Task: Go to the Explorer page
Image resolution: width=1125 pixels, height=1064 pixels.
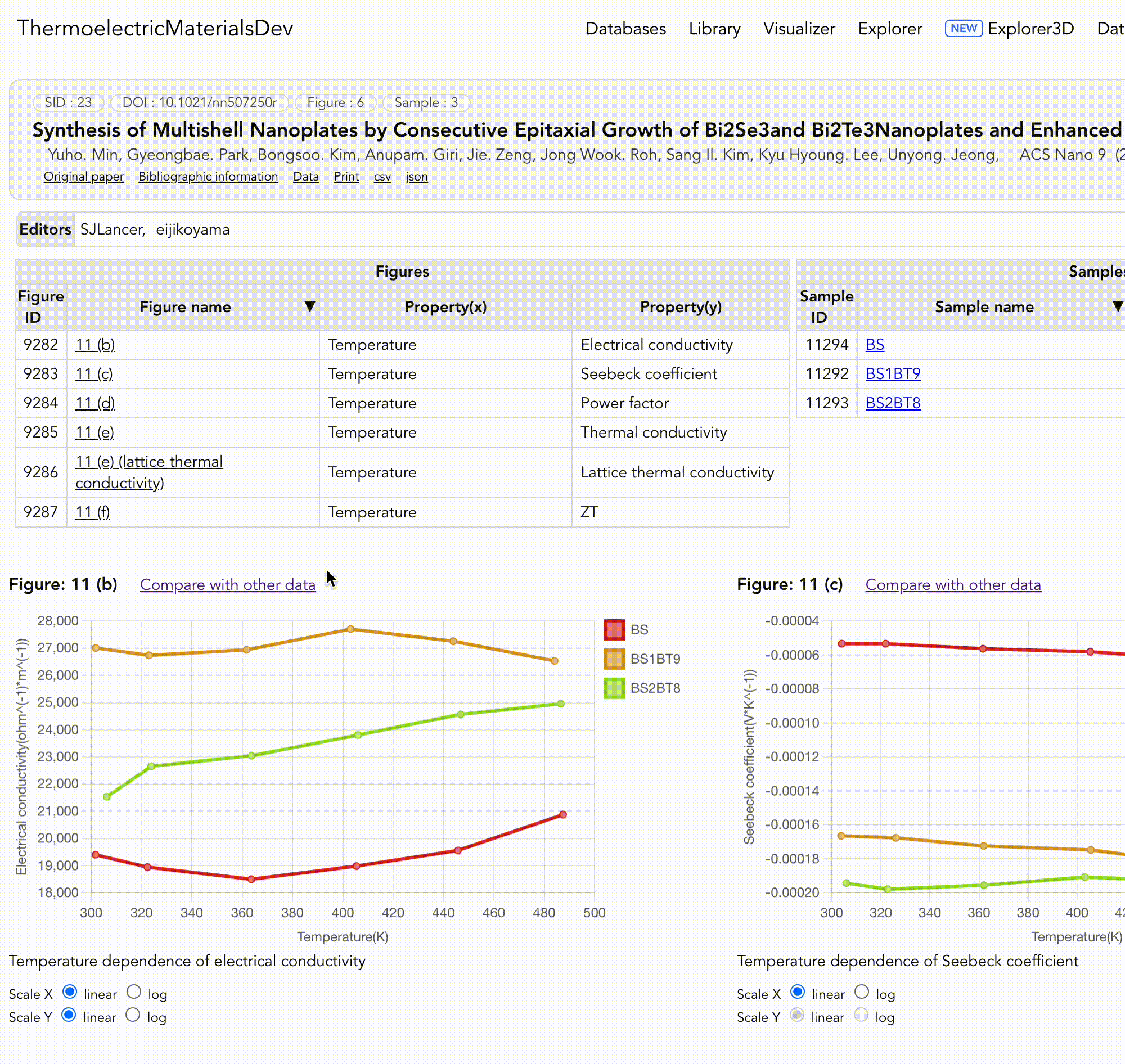Action: tap(889, 29)
